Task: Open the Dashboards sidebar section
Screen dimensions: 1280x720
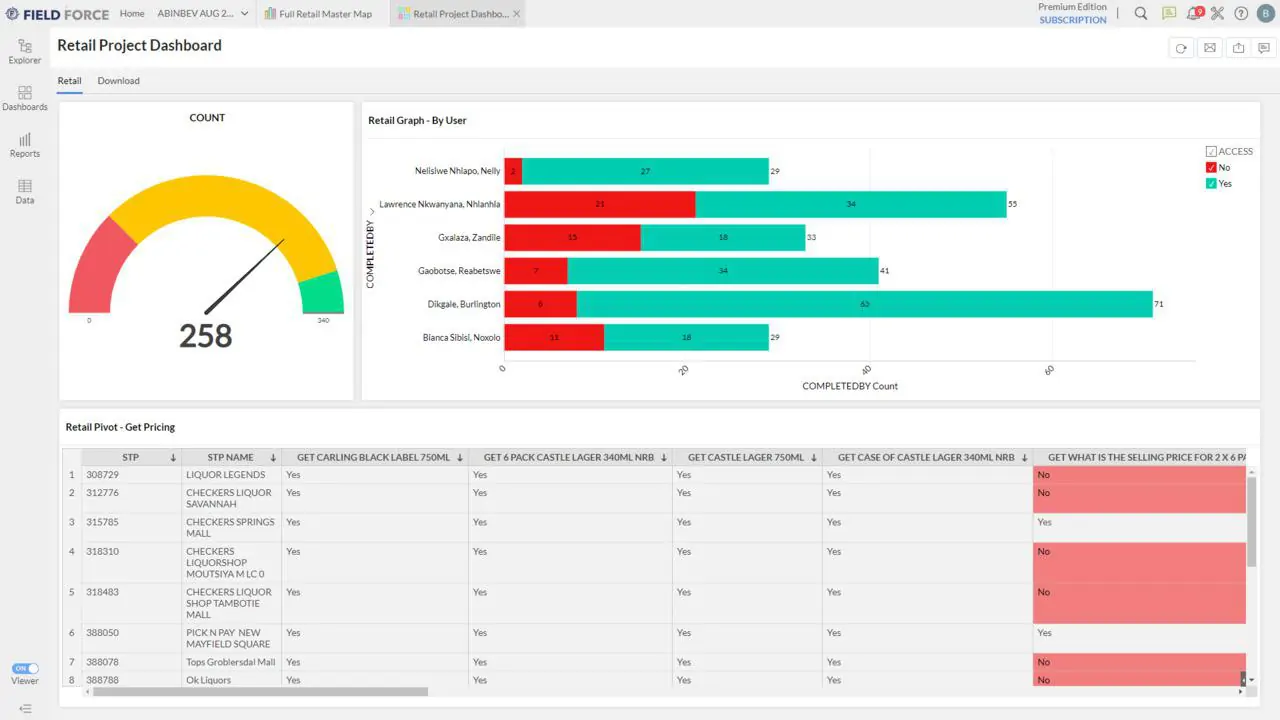Action: coord(25,98)
